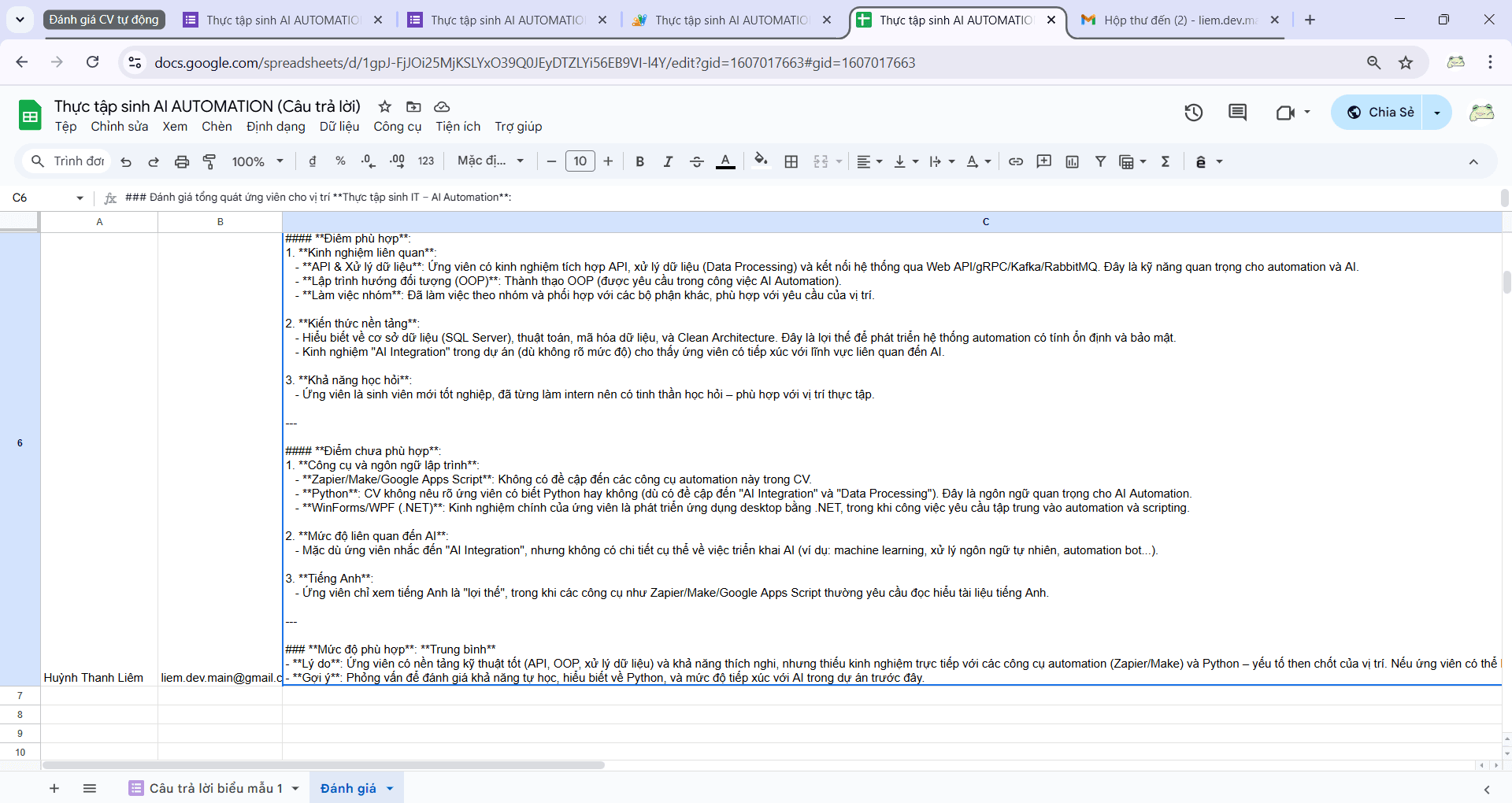The width and height of the screenshot is (1512, 803).
Task: Open the Borders tool
Action: [791, 161]
